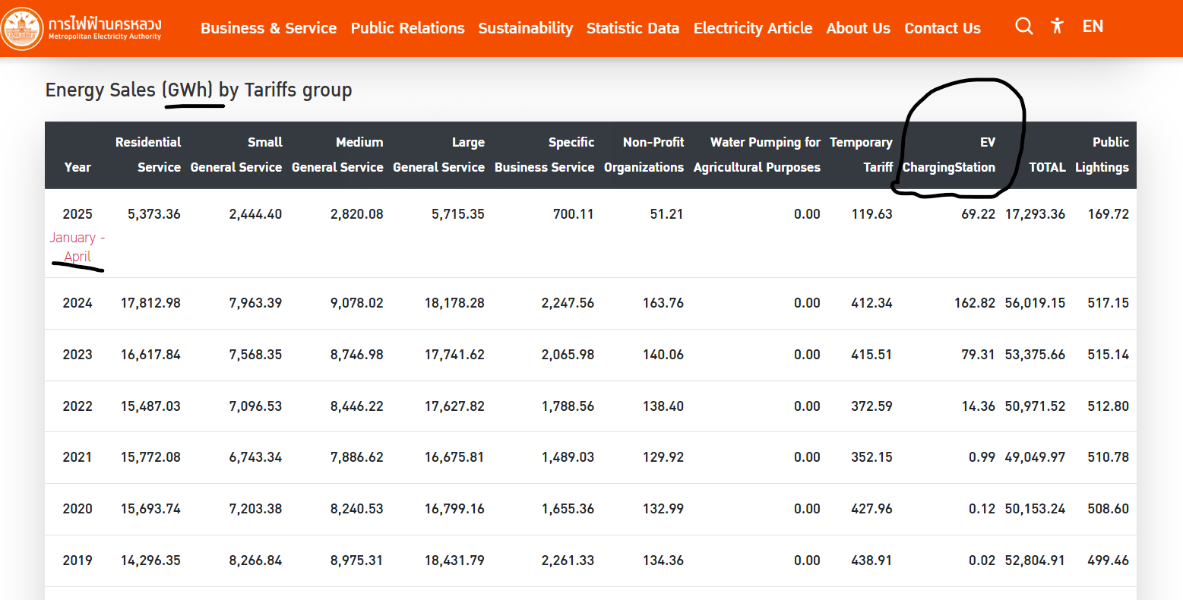1183x600 pixels.
Task: Select the 2023 year cell
Action: (x=78, y=355)
